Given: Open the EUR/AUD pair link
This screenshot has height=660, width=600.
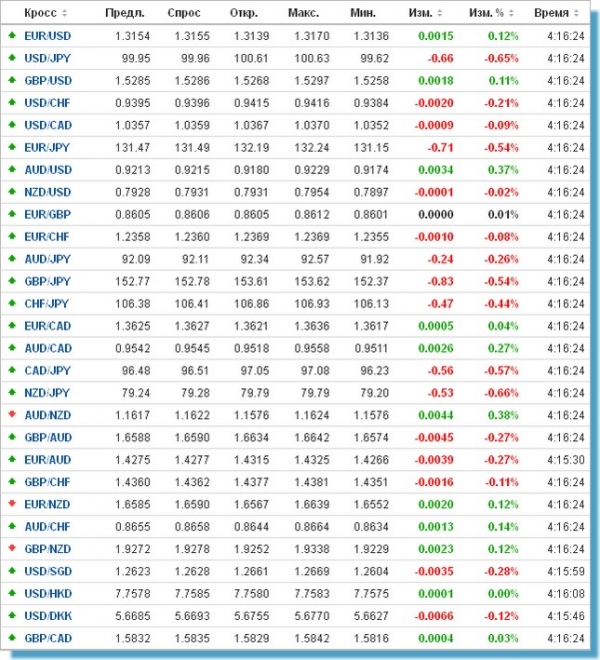Looking at the screenshot, I should pyautogui.click(x=48, y=460).
